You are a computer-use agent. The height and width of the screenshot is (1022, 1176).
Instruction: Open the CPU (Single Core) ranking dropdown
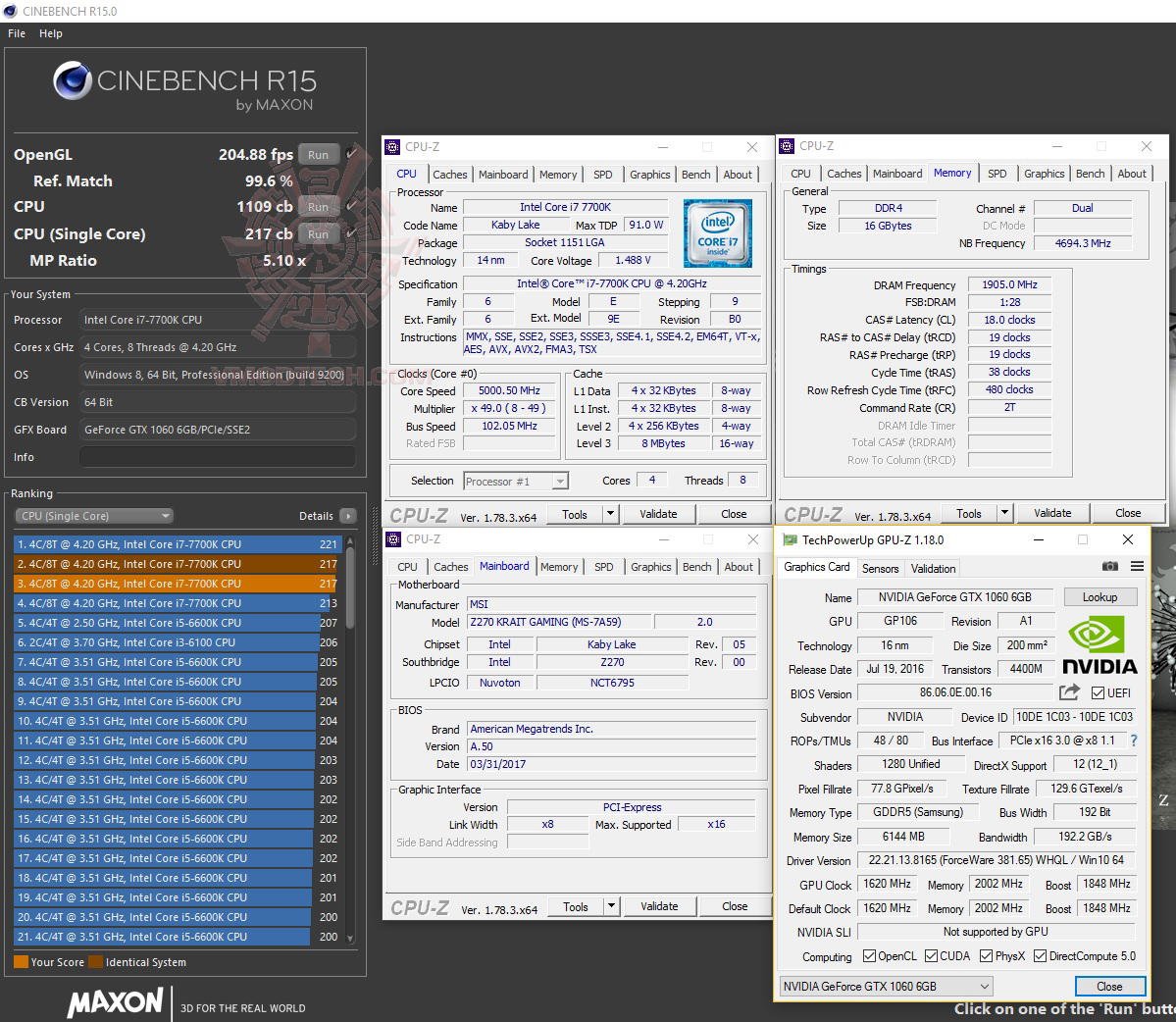point(93,515)
